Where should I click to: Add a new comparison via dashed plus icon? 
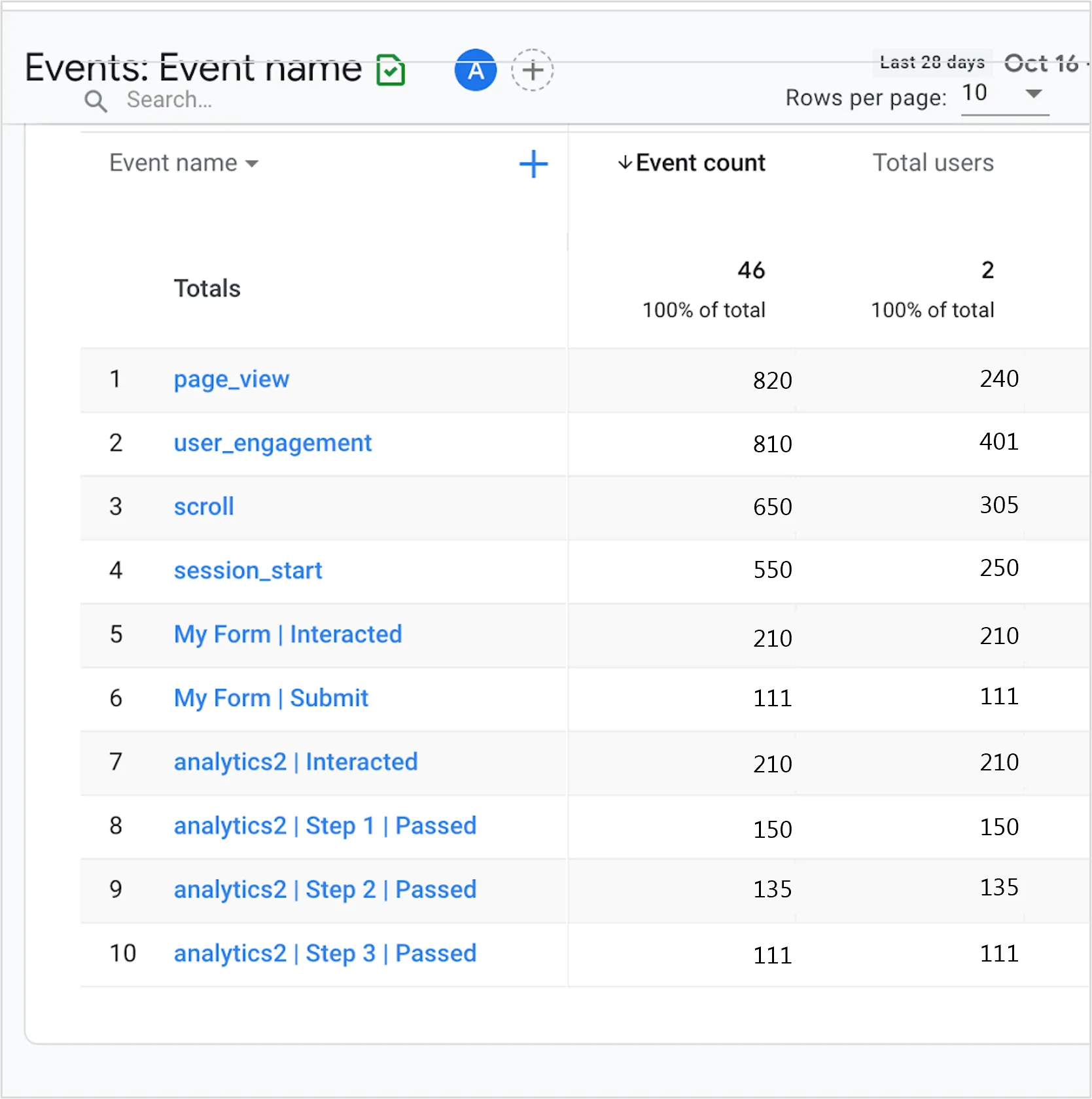(x=532, y=70)
